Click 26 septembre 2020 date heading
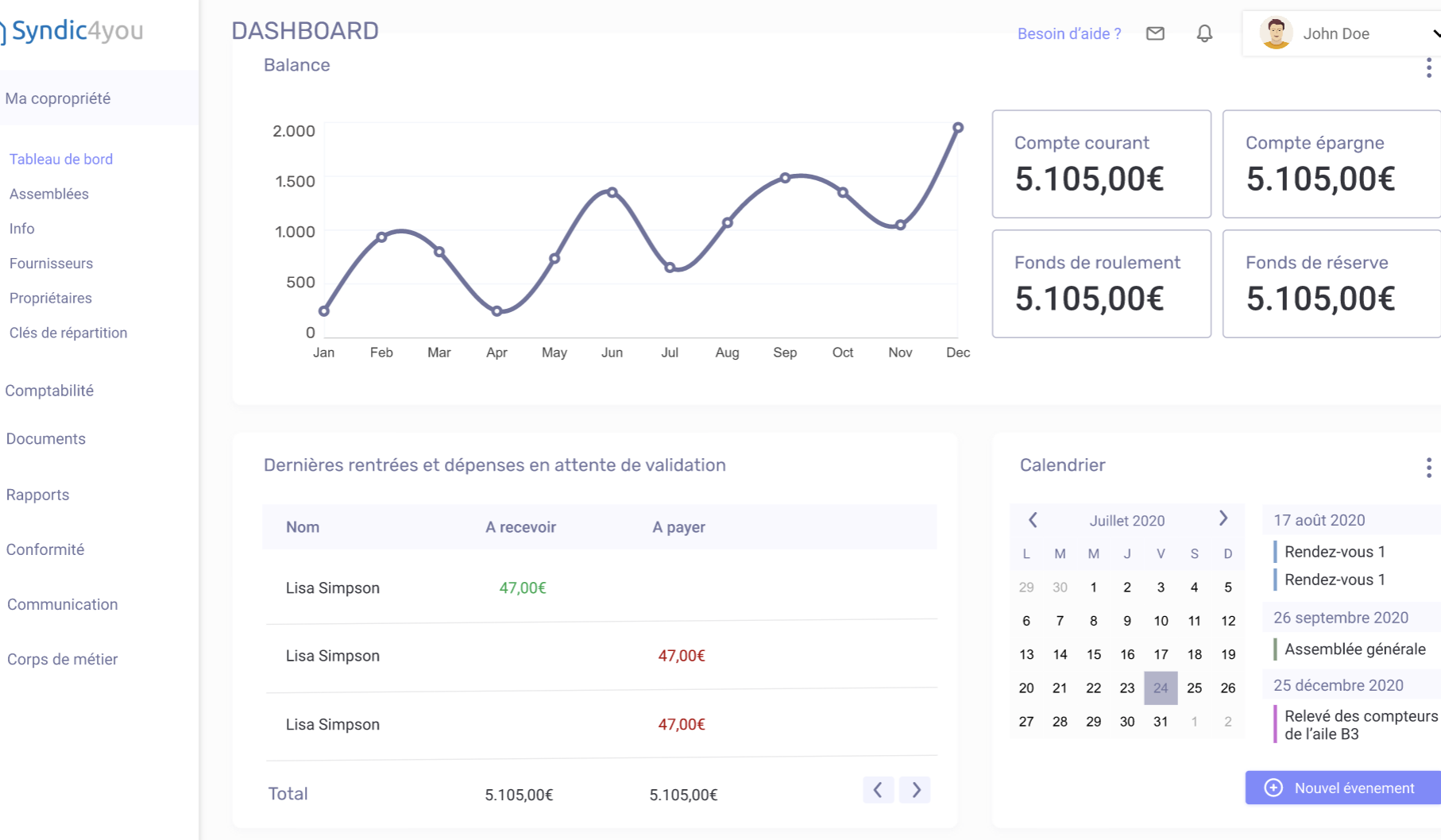 click(x=1341, y=618)
